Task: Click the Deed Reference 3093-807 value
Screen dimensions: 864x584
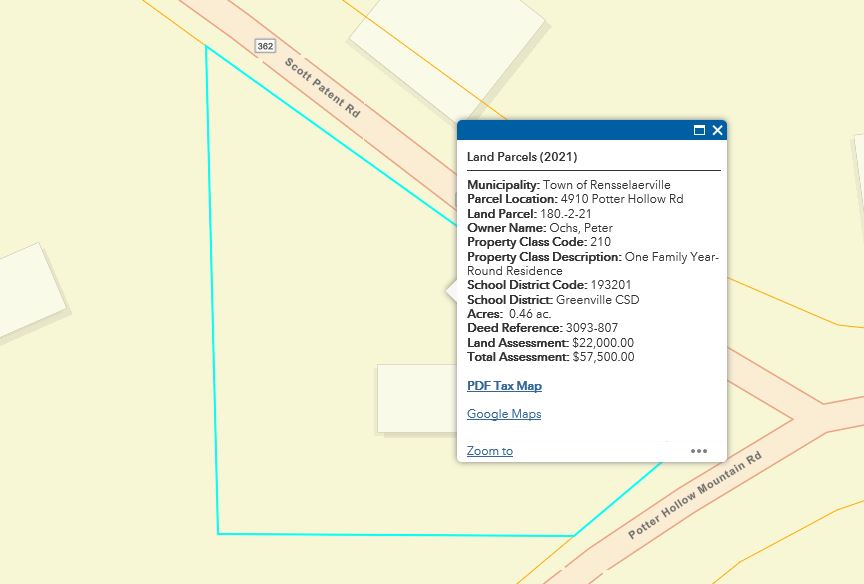Action: click(x=591, y=328)
